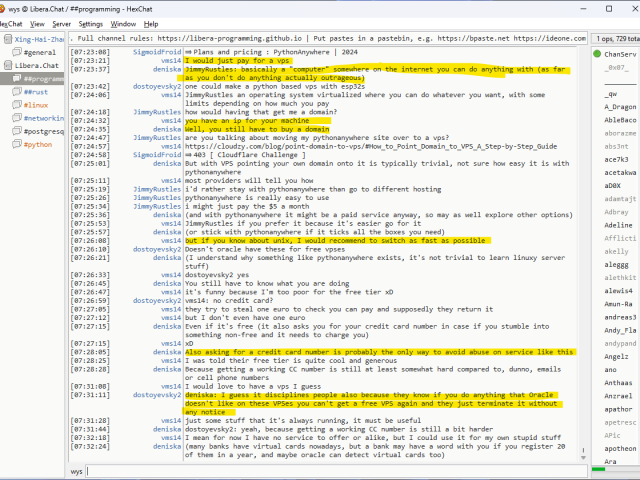
Task: Collapse the Libera.Chat server node
Action: coord(7,65)
